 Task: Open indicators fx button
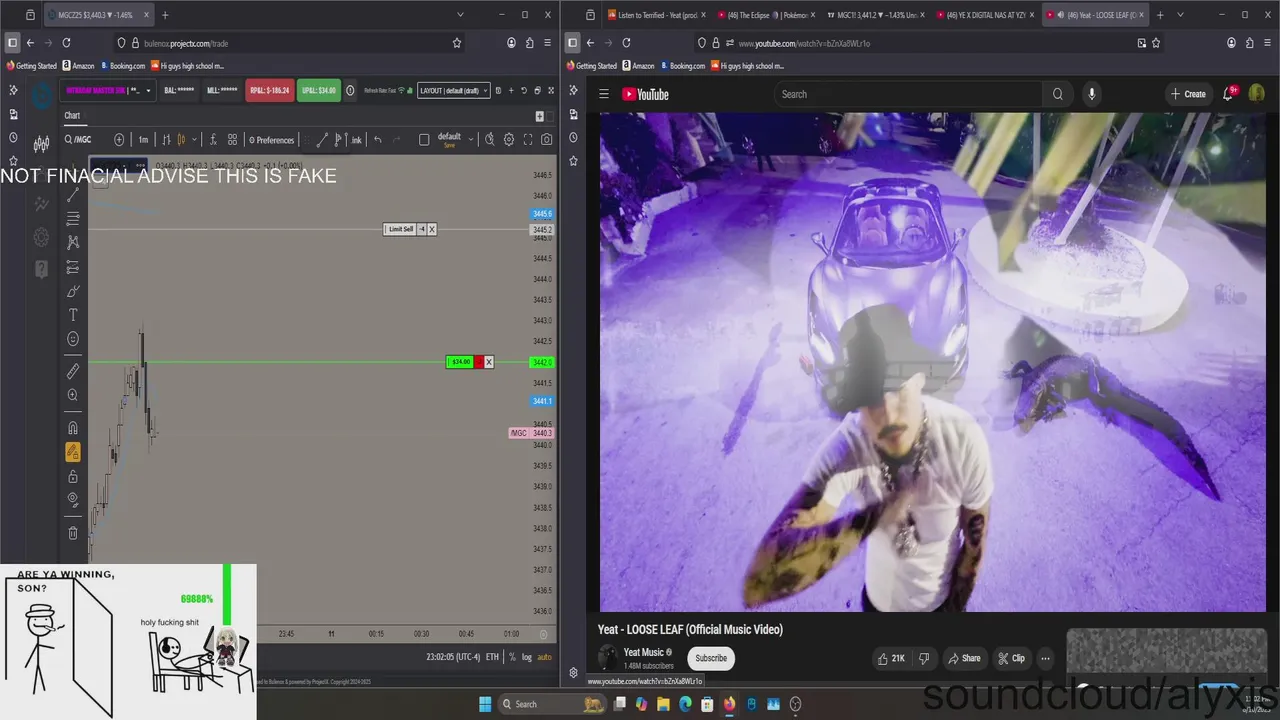tap(213, 140)
